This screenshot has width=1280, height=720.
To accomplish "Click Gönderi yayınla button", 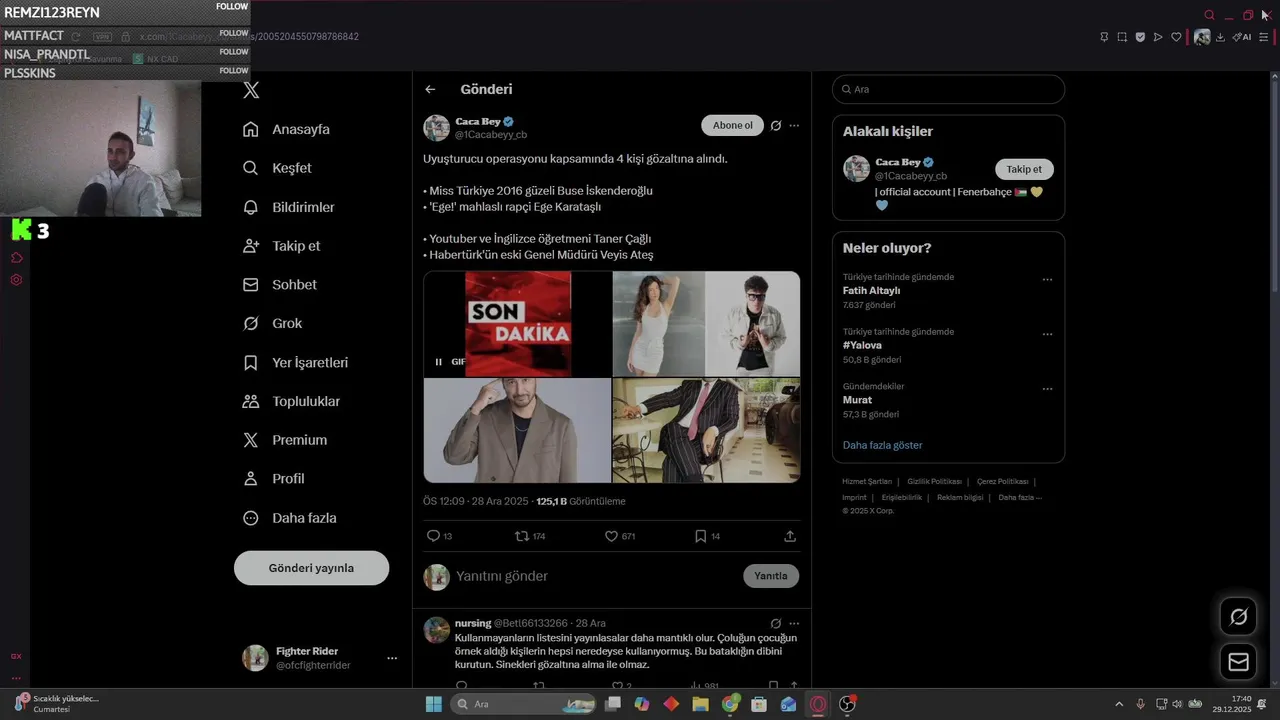I will [x=311, y=568].
